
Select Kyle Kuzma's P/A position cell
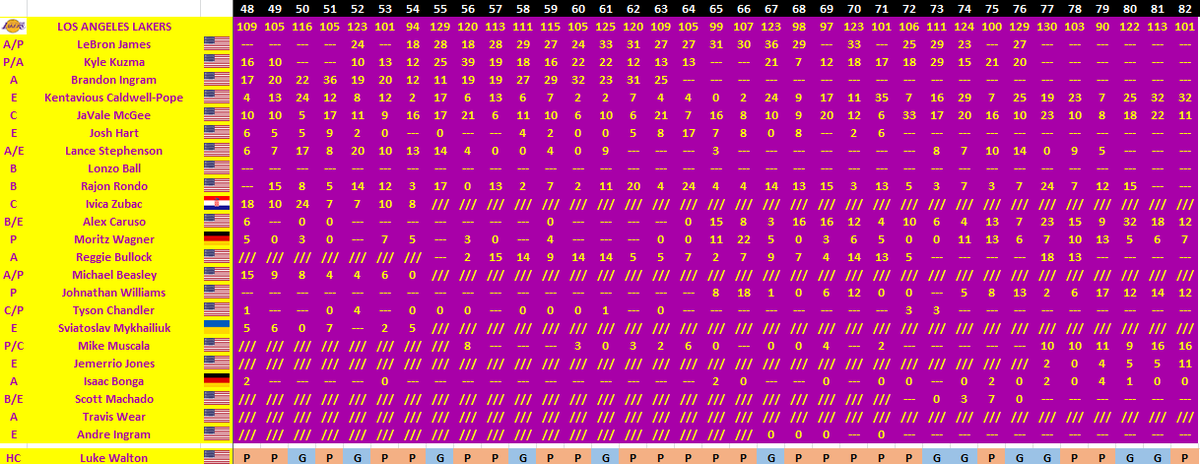coord(14,62)
